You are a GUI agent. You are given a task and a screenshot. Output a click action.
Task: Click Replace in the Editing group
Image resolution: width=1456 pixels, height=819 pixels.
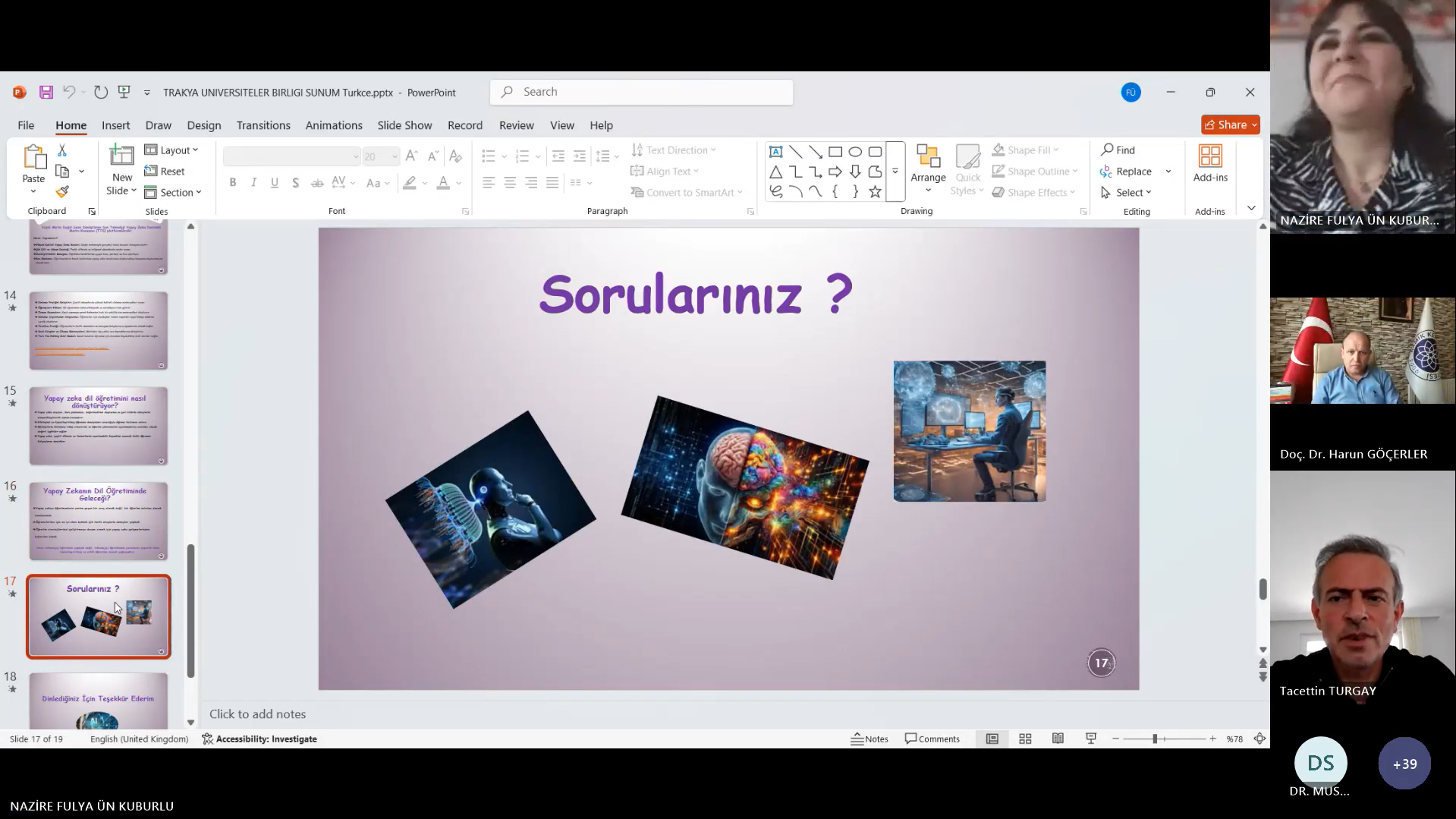pos(1127,172)
